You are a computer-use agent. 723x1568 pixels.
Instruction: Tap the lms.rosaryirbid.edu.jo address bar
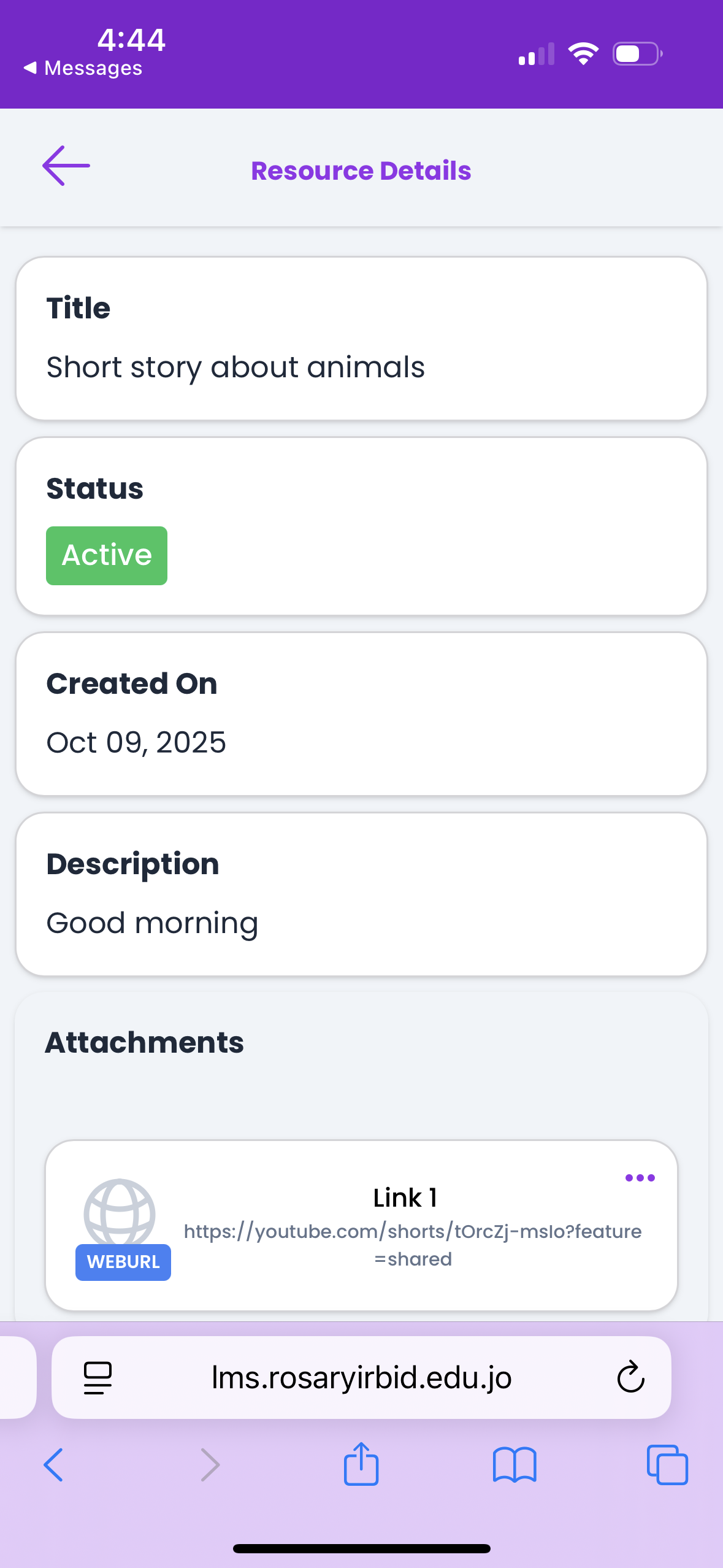(x=361, y=1378)
